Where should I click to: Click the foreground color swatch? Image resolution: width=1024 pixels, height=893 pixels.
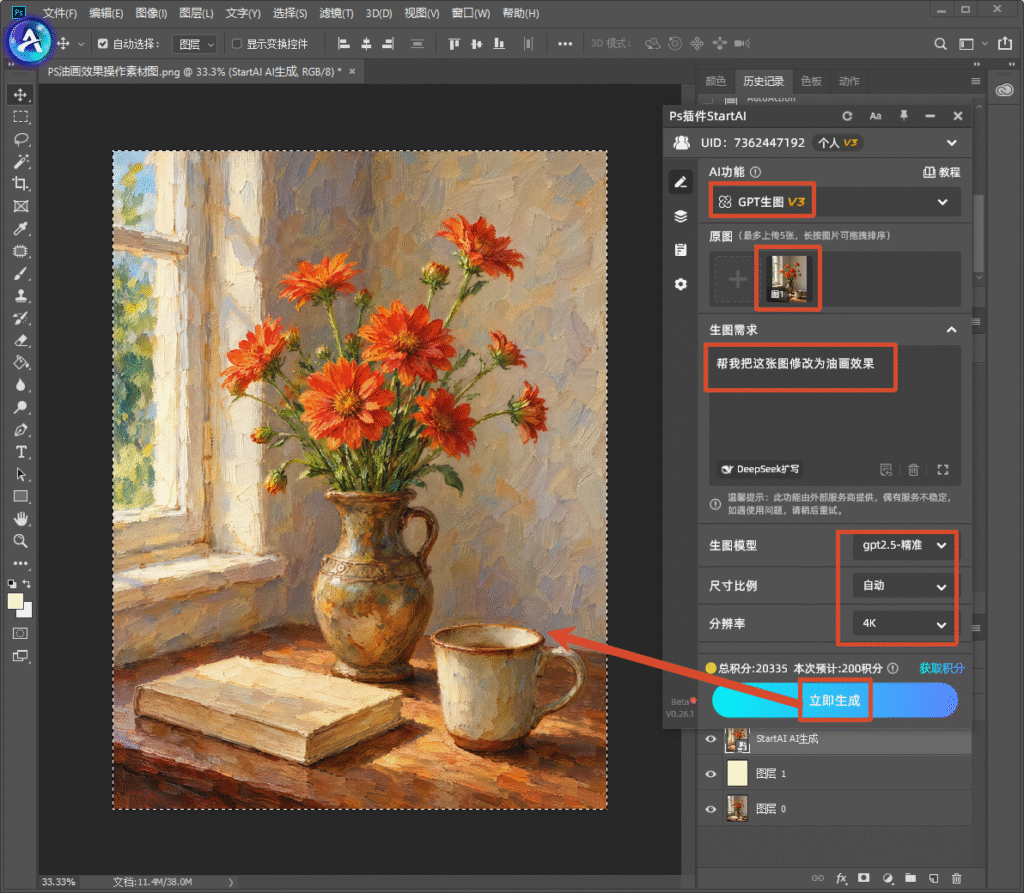click(x=16, y=602)
